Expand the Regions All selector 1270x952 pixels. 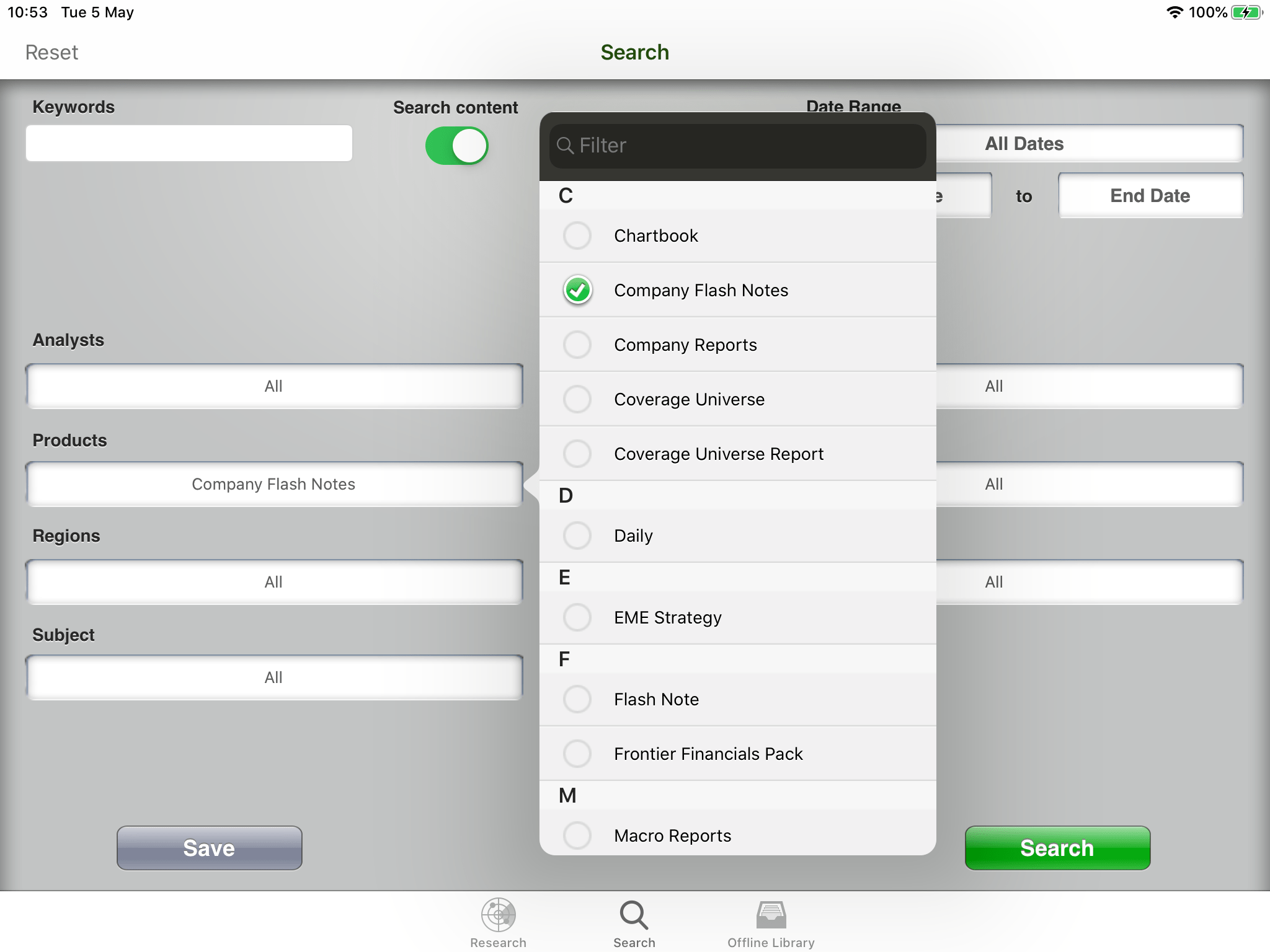click(273, 582)
